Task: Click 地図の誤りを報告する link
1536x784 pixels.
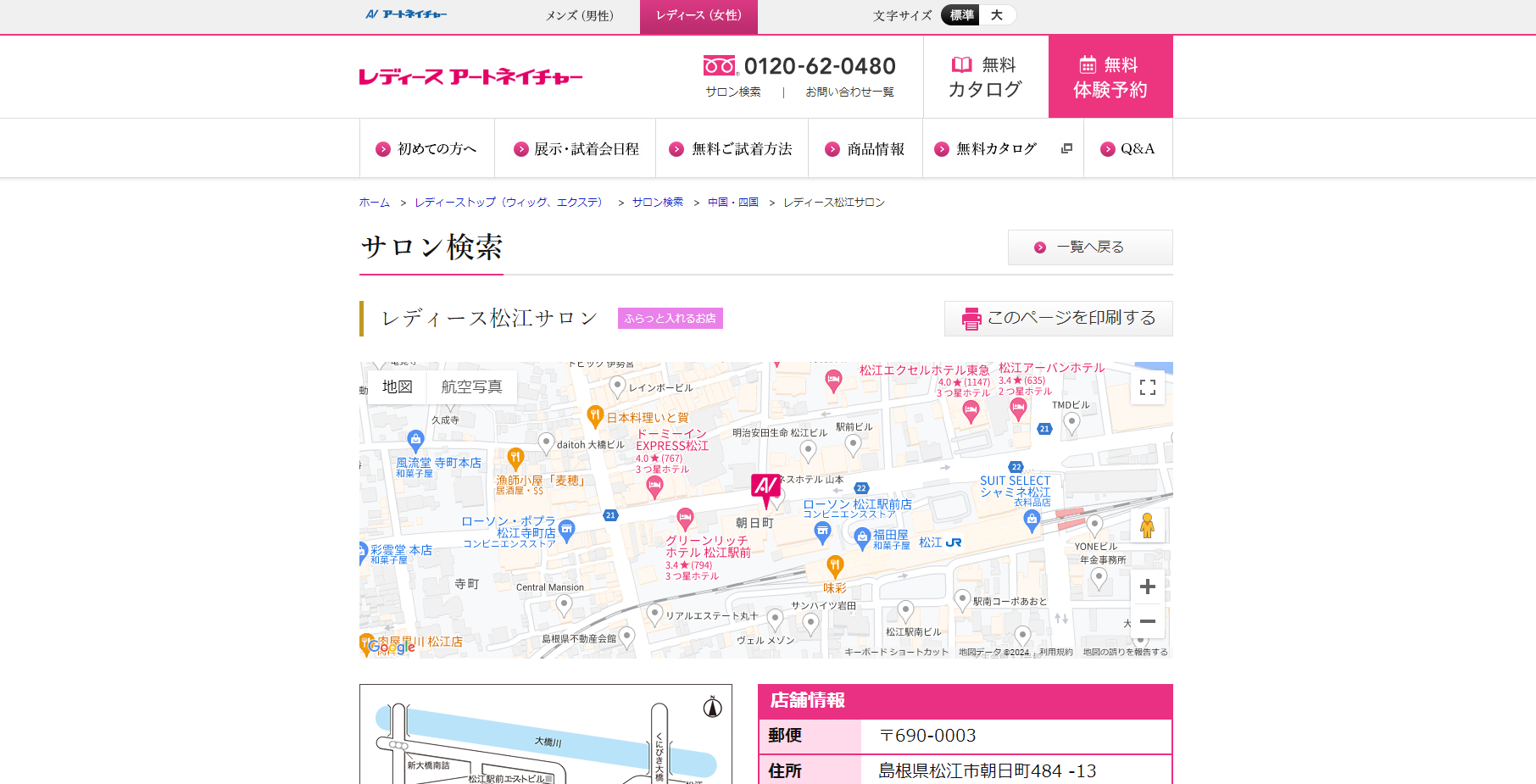Action: [1125, 652]
